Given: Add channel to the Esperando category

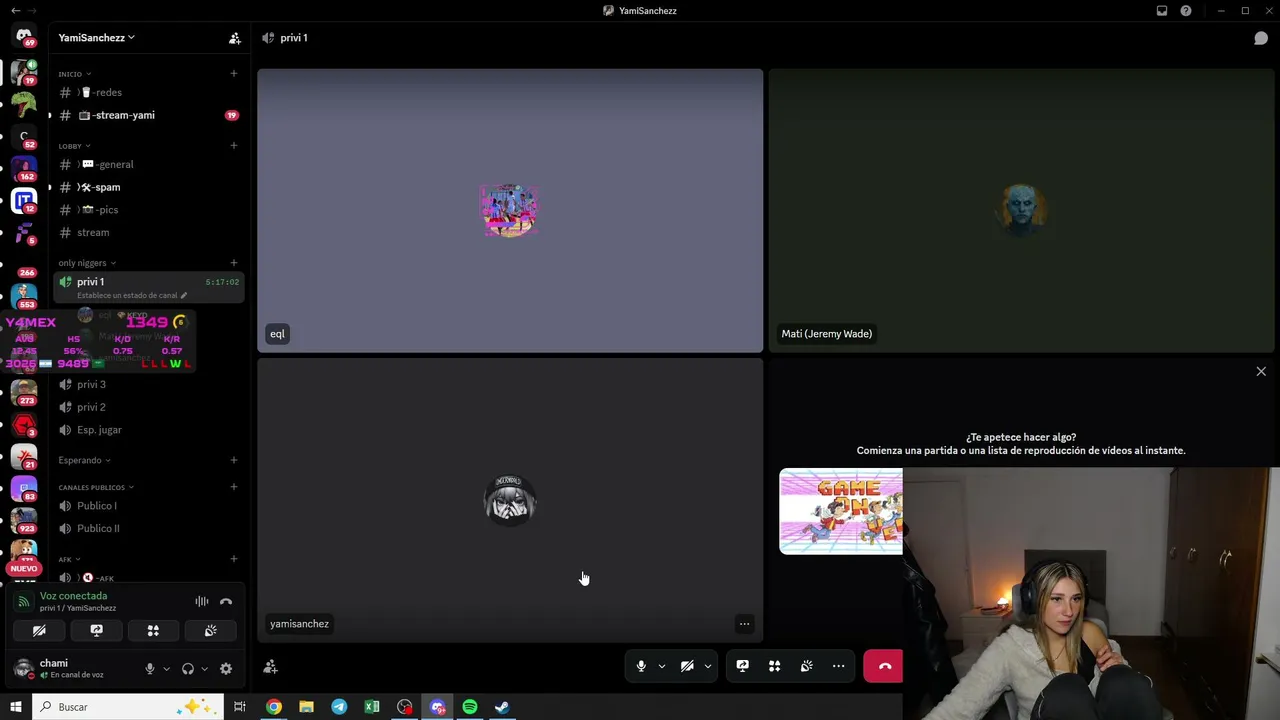Looking at the screenshot, I should click(234, 460).
